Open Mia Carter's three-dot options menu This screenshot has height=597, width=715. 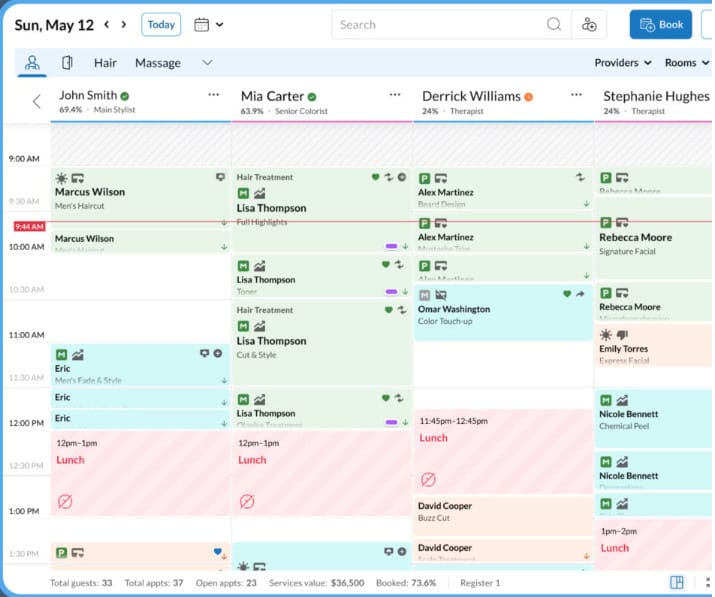pos(394,95)
